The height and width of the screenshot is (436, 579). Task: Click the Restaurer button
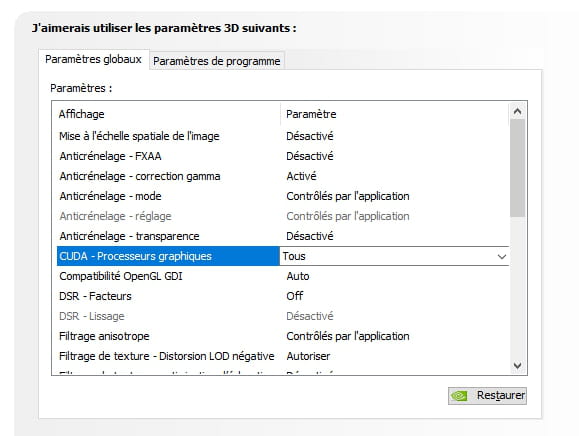click(487, 396)
